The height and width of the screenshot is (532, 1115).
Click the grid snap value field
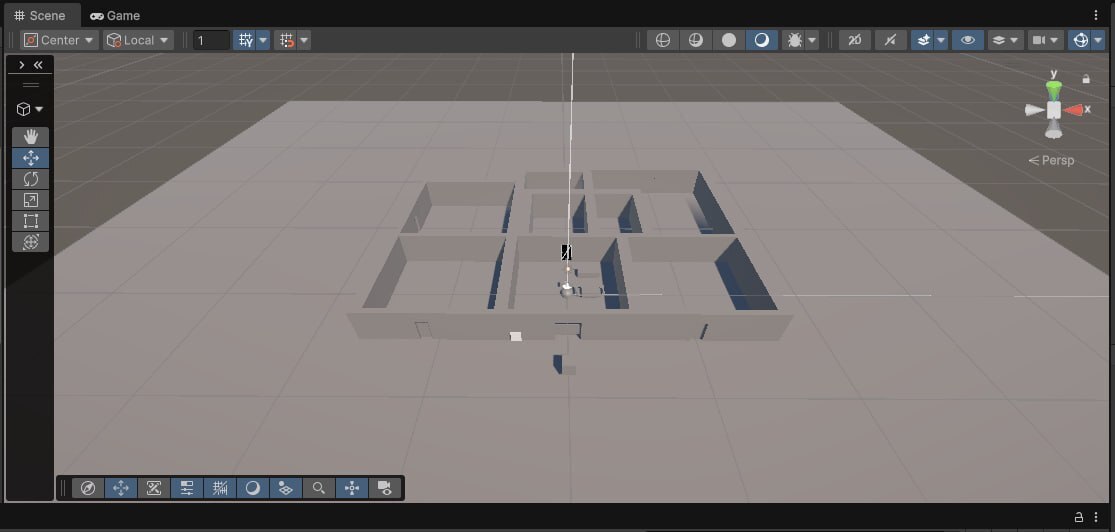coord(211,41)
